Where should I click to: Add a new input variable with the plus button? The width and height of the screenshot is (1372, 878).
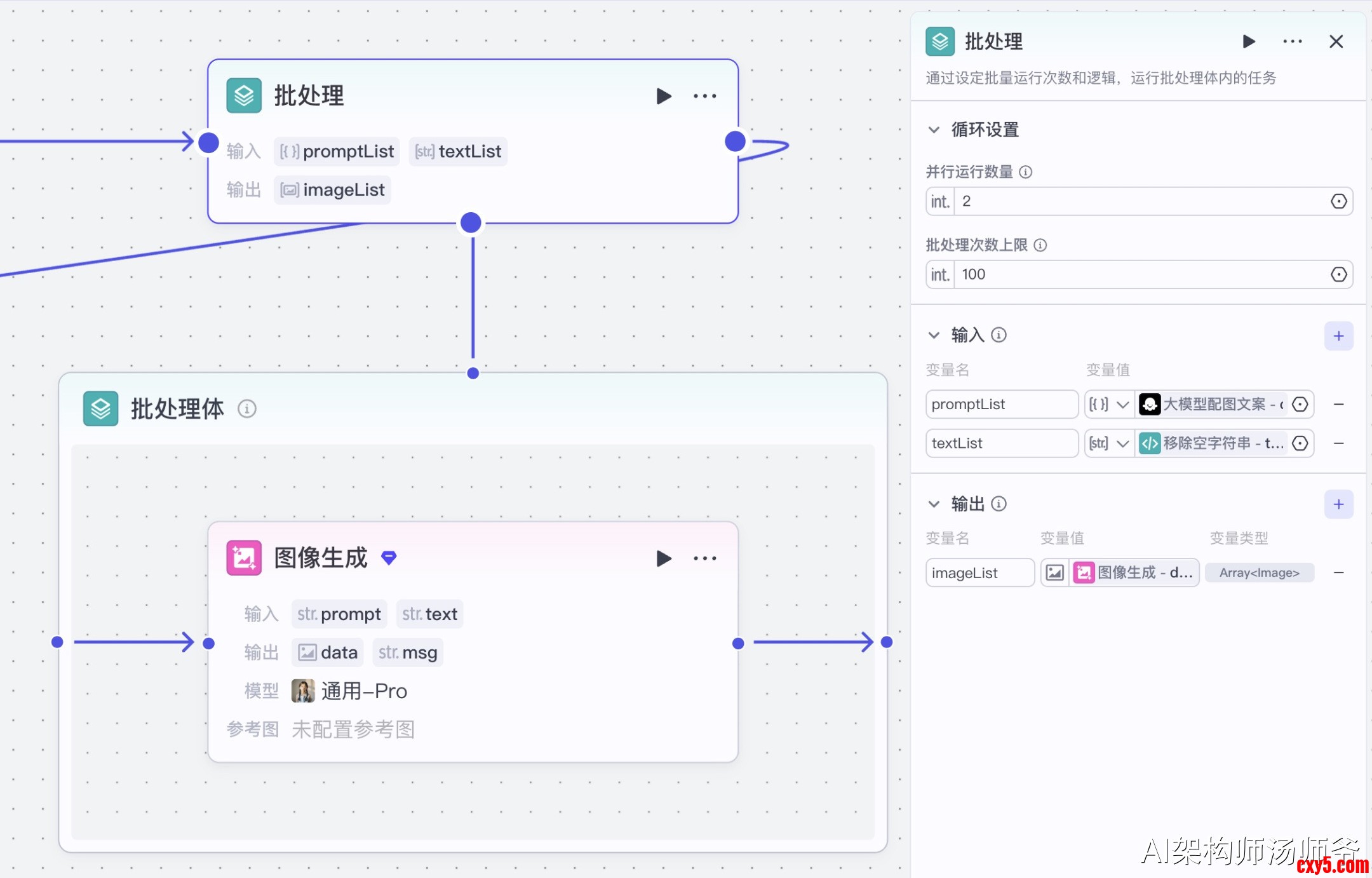click(1338, 335)
